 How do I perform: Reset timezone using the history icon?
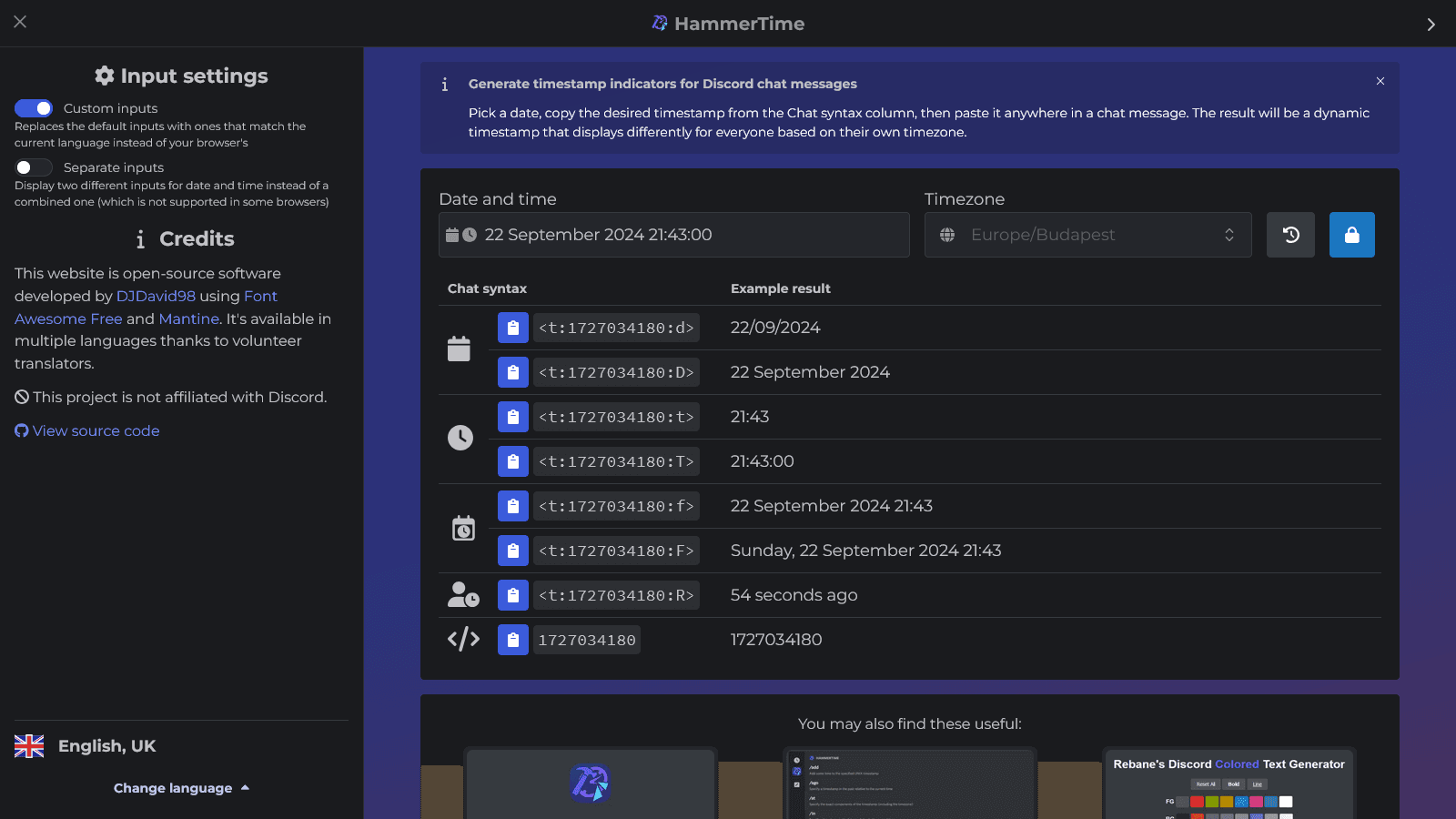(x=1290, y=234)
